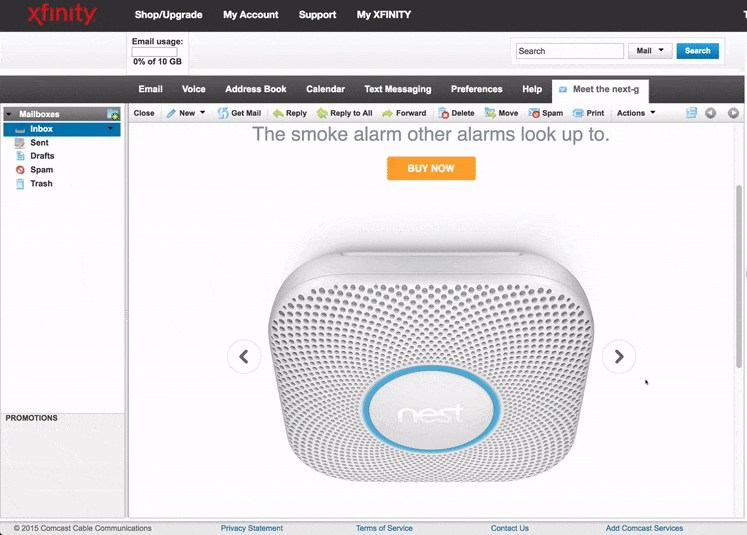The width and height of the screenshot is (747, 535).
Task: Click the Xfinity logo
Action: pos(62,14)
